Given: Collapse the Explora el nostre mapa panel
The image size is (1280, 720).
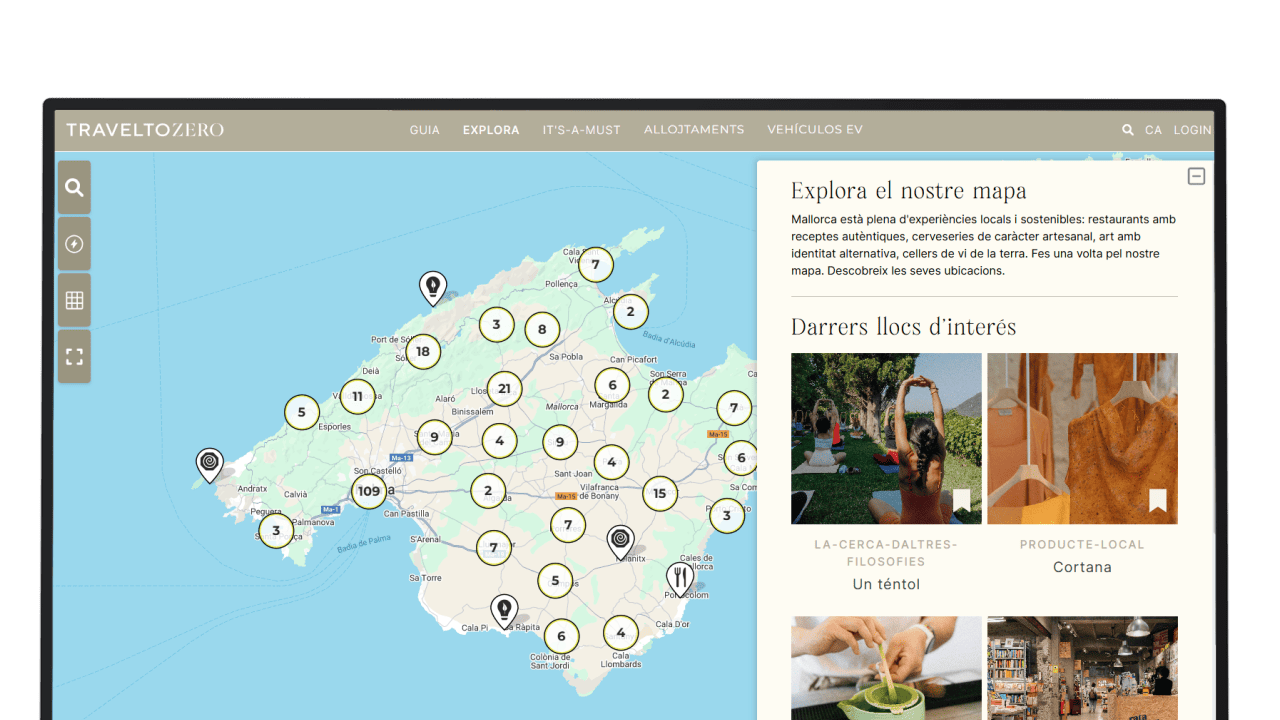Looking at the screenshot, I should tap(1196, 177).
